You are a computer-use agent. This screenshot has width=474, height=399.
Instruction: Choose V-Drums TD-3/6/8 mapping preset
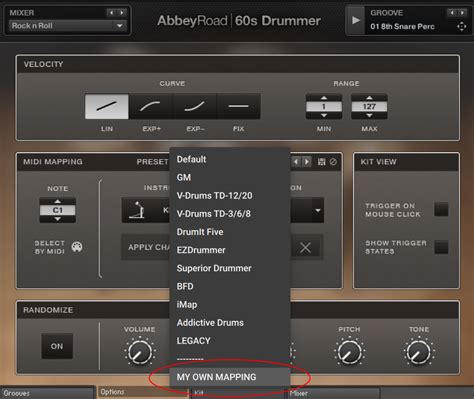coord(230,214)
